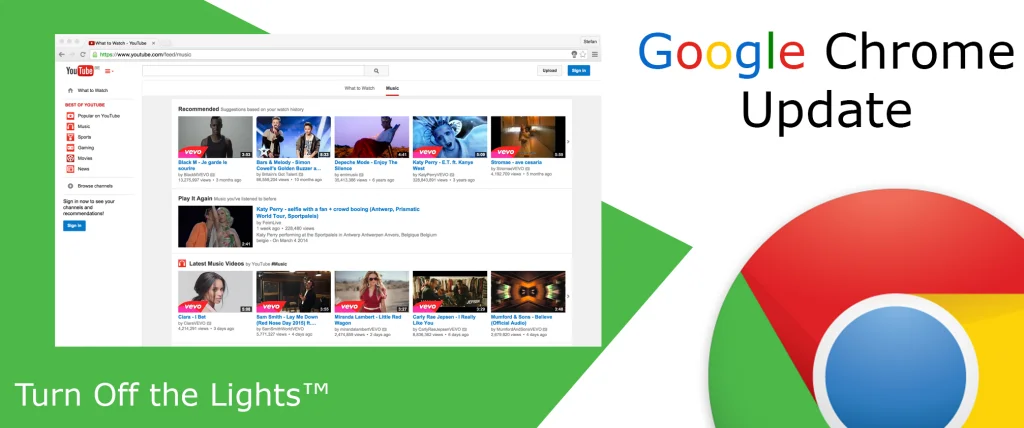Click the Katy Perry - selfie with a fan title
Viewport: 1024px width, 428px height.
click(338, 212)
